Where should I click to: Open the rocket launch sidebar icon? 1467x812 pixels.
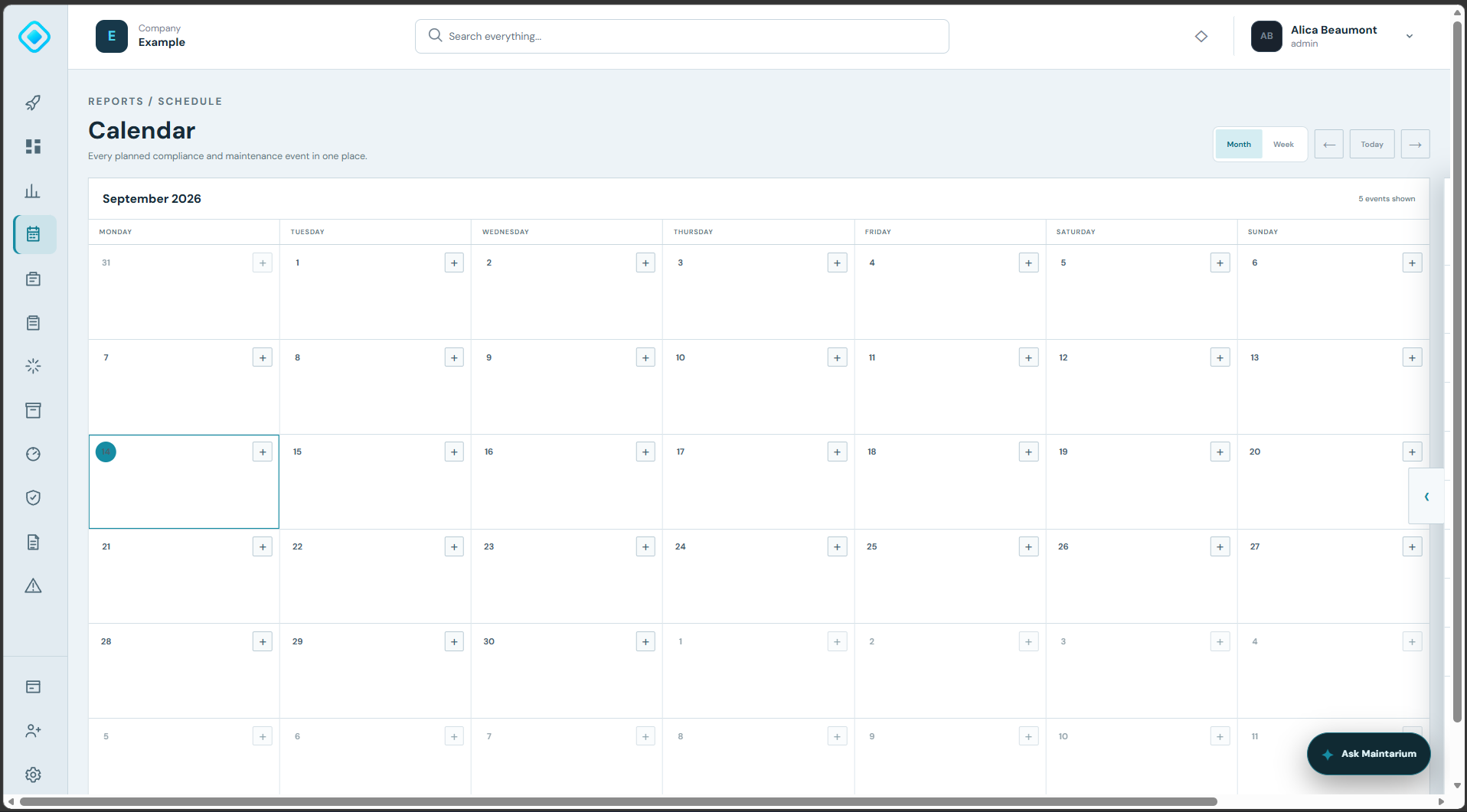coord(33,103)
